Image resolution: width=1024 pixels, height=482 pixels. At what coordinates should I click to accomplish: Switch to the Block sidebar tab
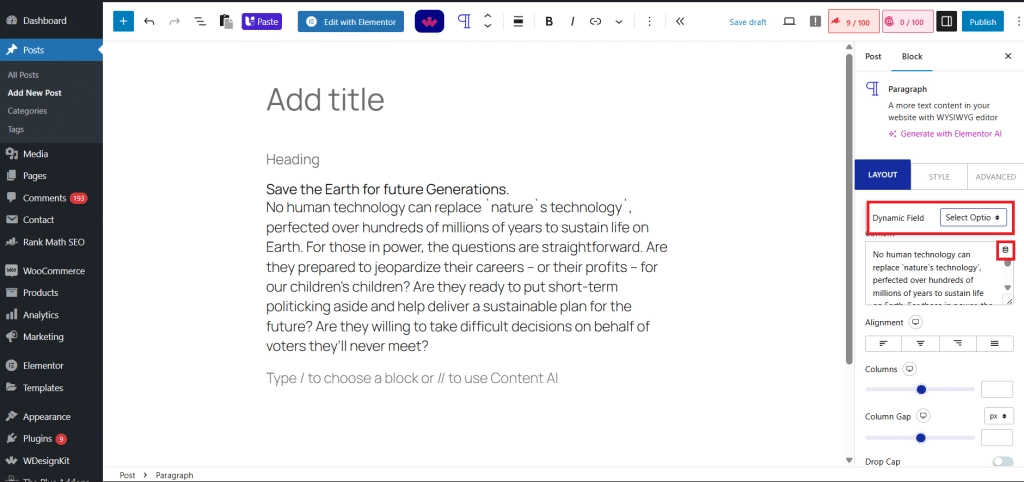click(x=912, y=56)
